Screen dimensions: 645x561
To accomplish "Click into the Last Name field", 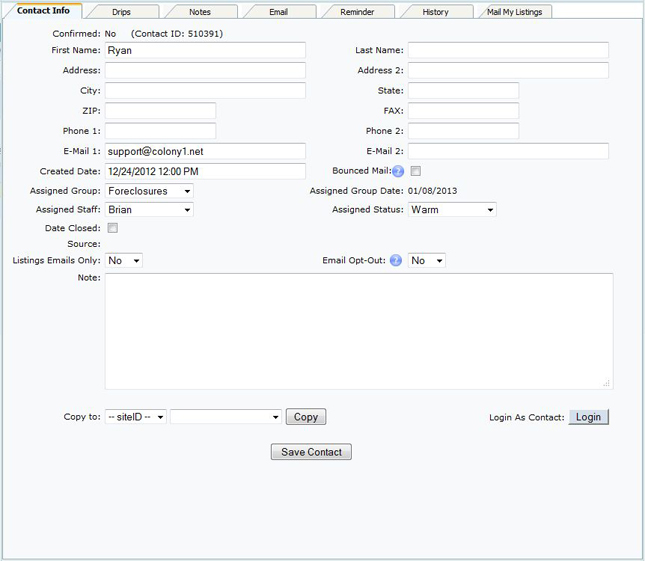I will pyautogui.click(x=508, y=51).
